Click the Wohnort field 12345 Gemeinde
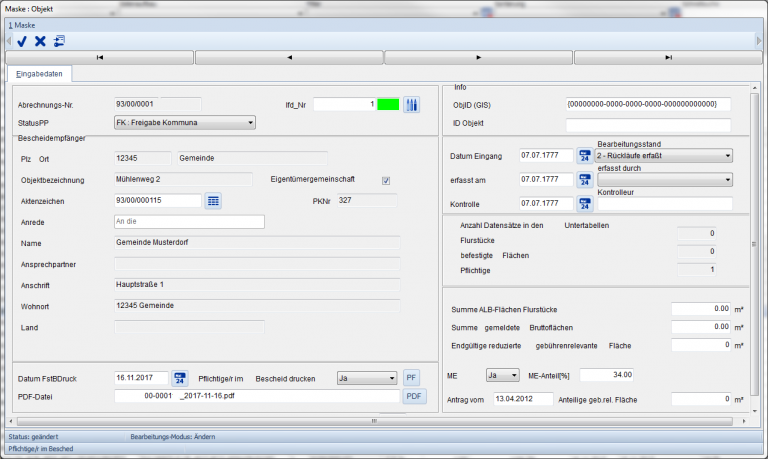Image resolution: width=768 pixels, height=459 pixels. (257, 306)
